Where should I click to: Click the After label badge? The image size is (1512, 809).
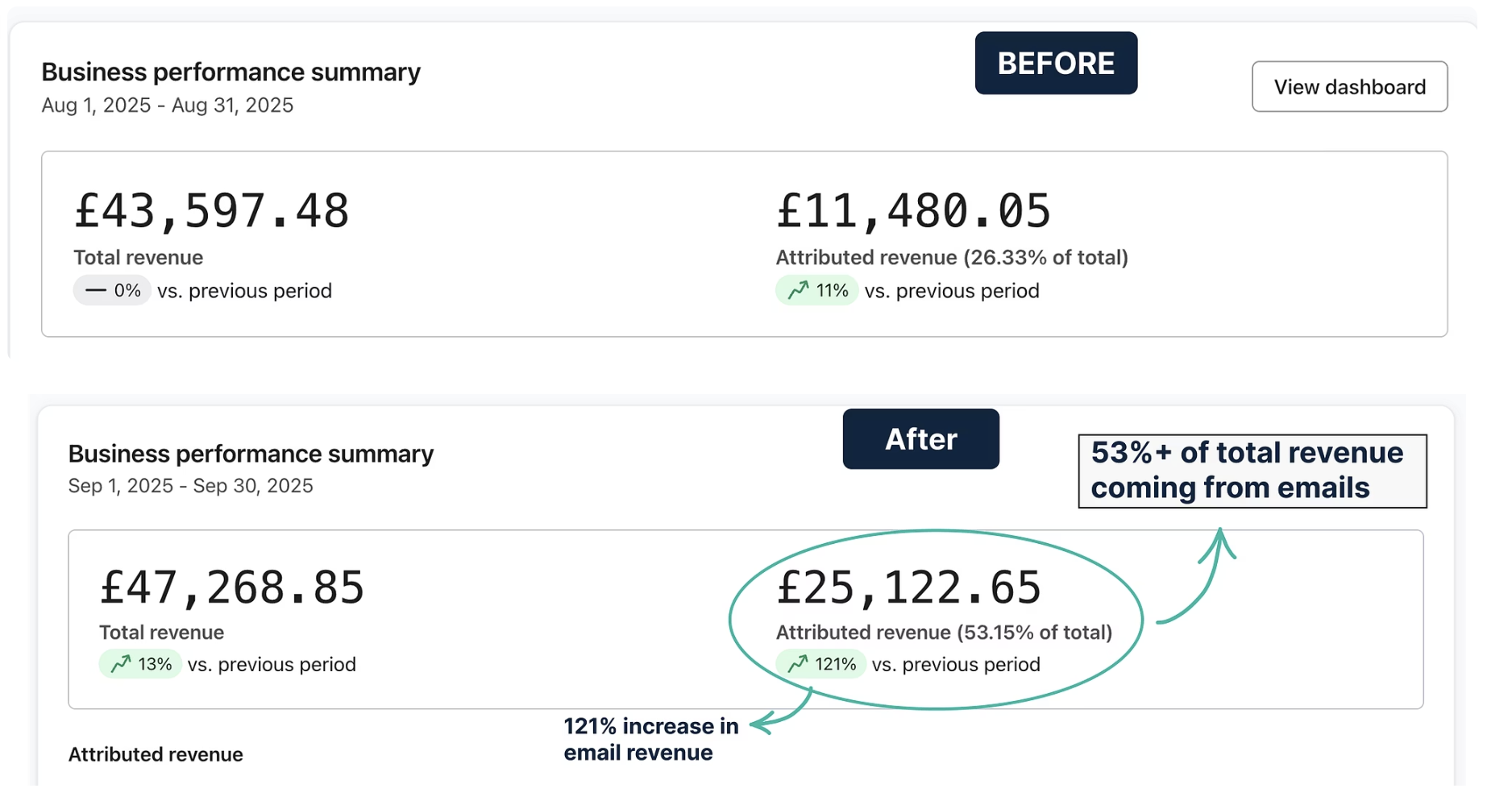920,439
